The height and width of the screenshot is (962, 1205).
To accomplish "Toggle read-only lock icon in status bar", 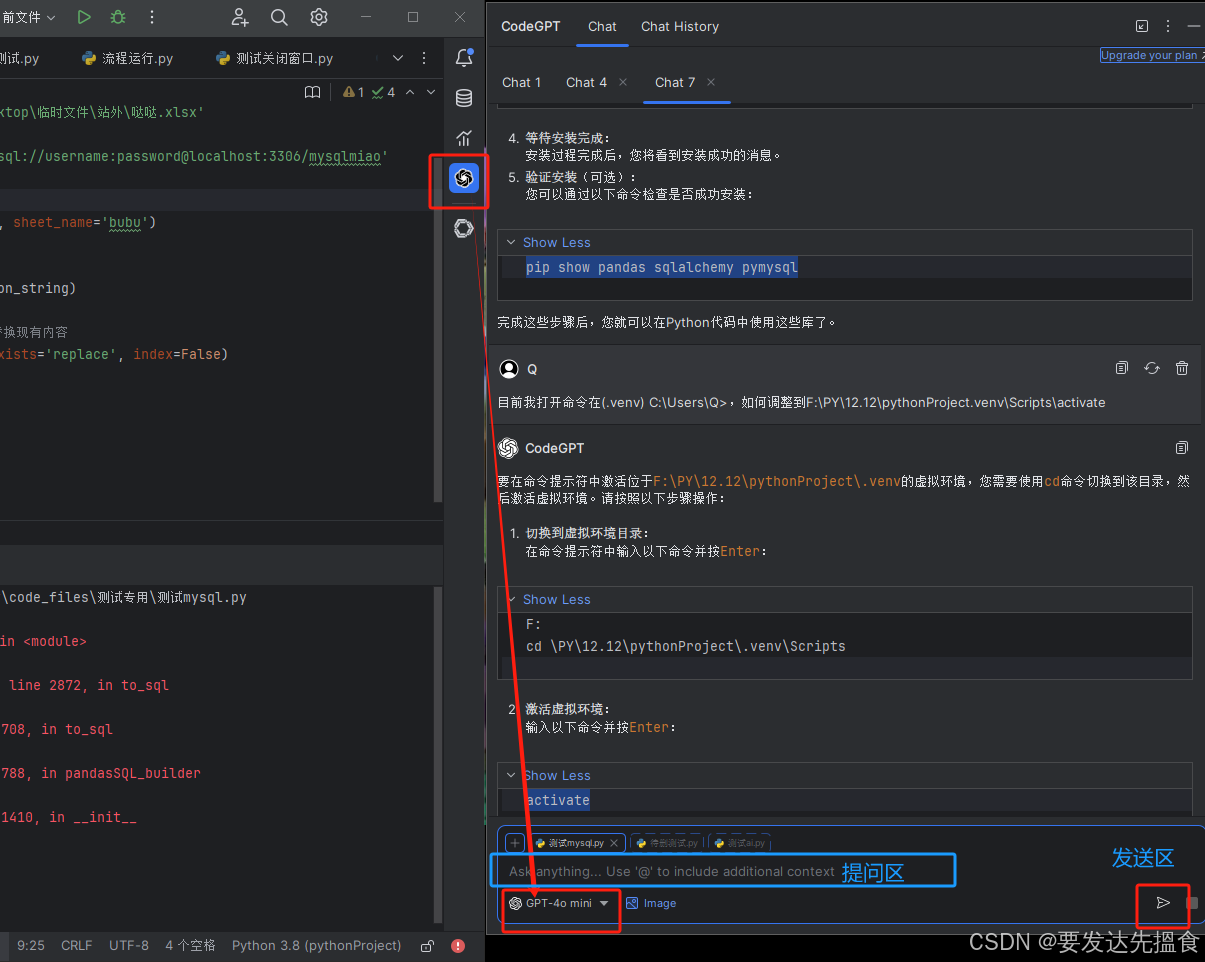I will pyautogui.click(x=427, y=945).
